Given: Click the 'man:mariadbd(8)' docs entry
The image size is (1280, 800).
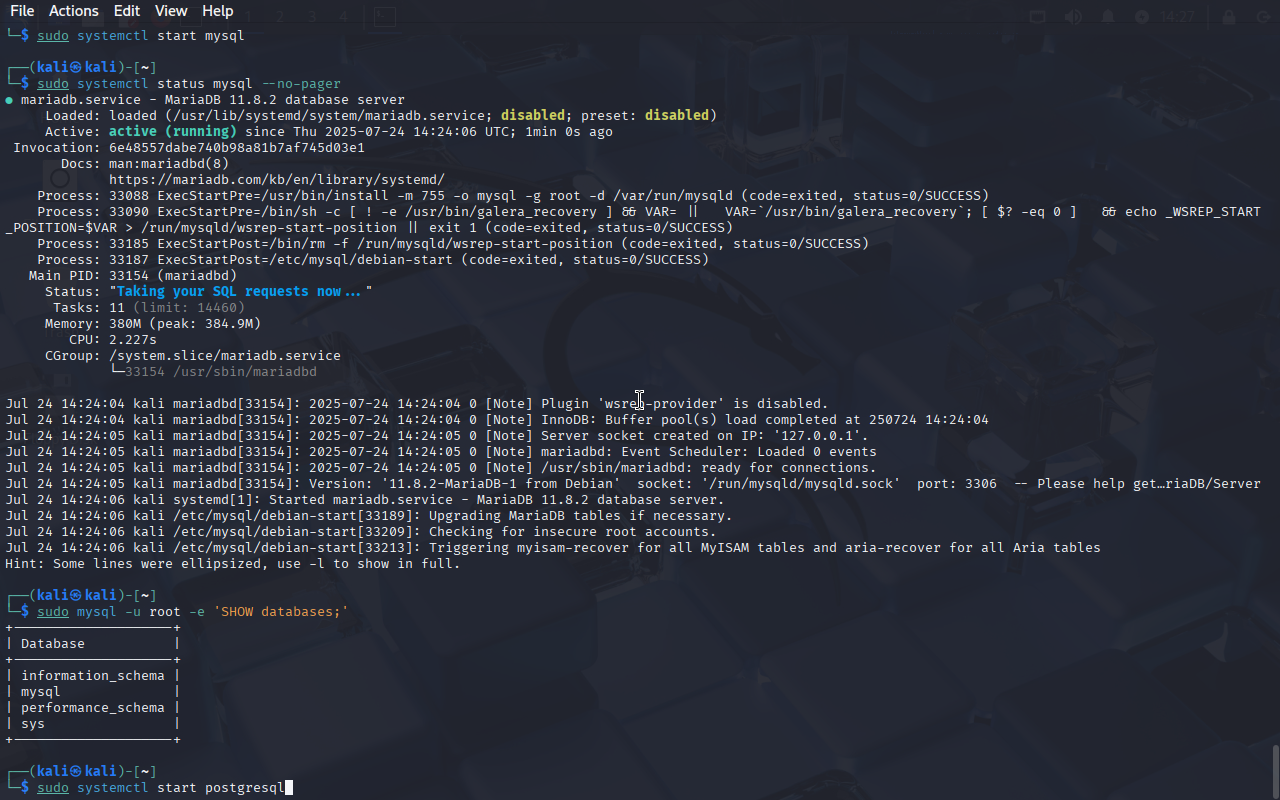Looking at the screenshot, I should [169, 164].
